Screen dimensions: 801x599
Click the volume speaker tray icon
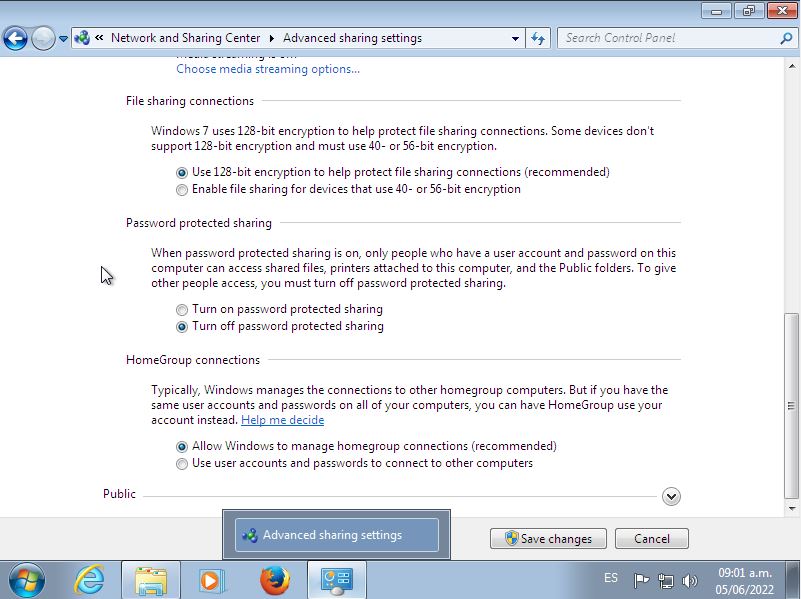pos(690,581)
